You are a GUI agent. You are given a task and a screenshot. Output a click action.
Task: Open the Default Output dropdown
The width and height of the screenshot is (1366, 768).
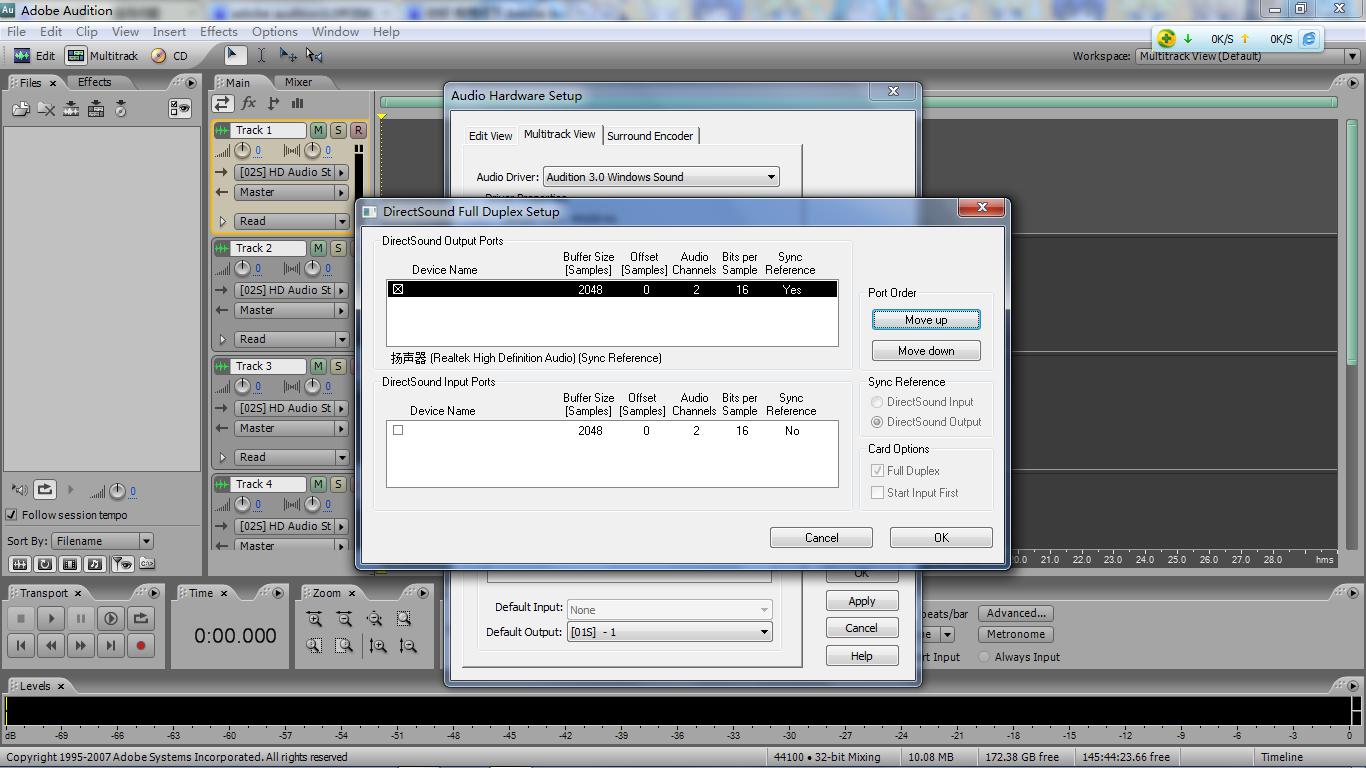click(669, 632)
